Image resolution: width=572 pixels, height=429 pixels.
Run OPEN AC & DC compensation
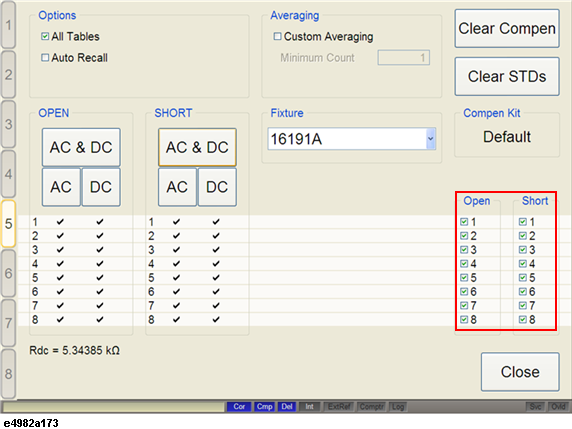coord(81,147)
